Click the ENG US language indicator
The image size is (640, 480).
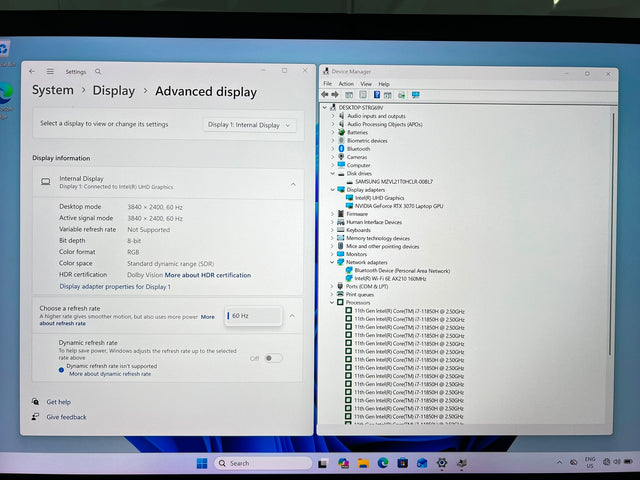pos(590,462)
